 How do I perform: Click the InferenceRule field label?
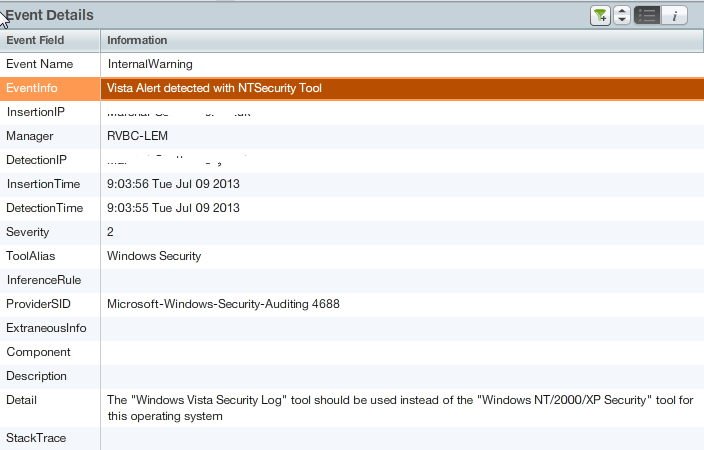point(43,280)
